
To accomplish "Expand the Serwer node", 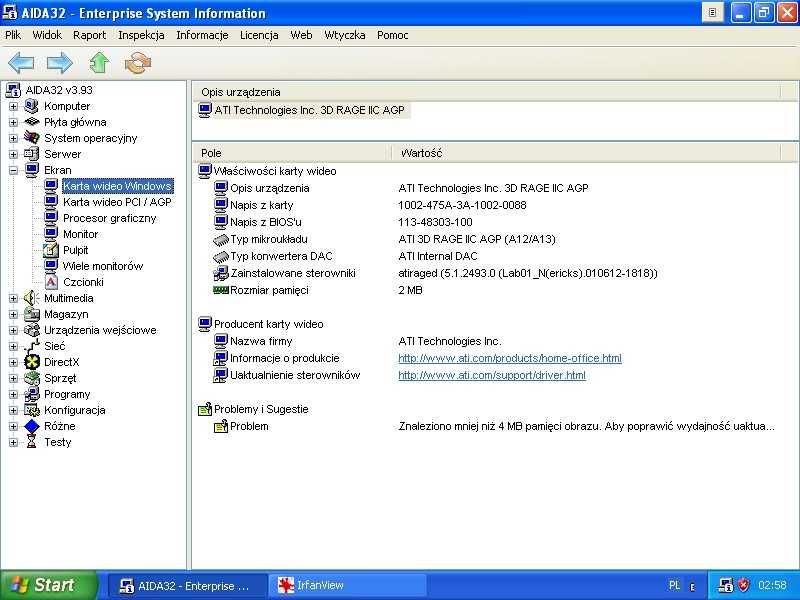I will coord(13,154).
